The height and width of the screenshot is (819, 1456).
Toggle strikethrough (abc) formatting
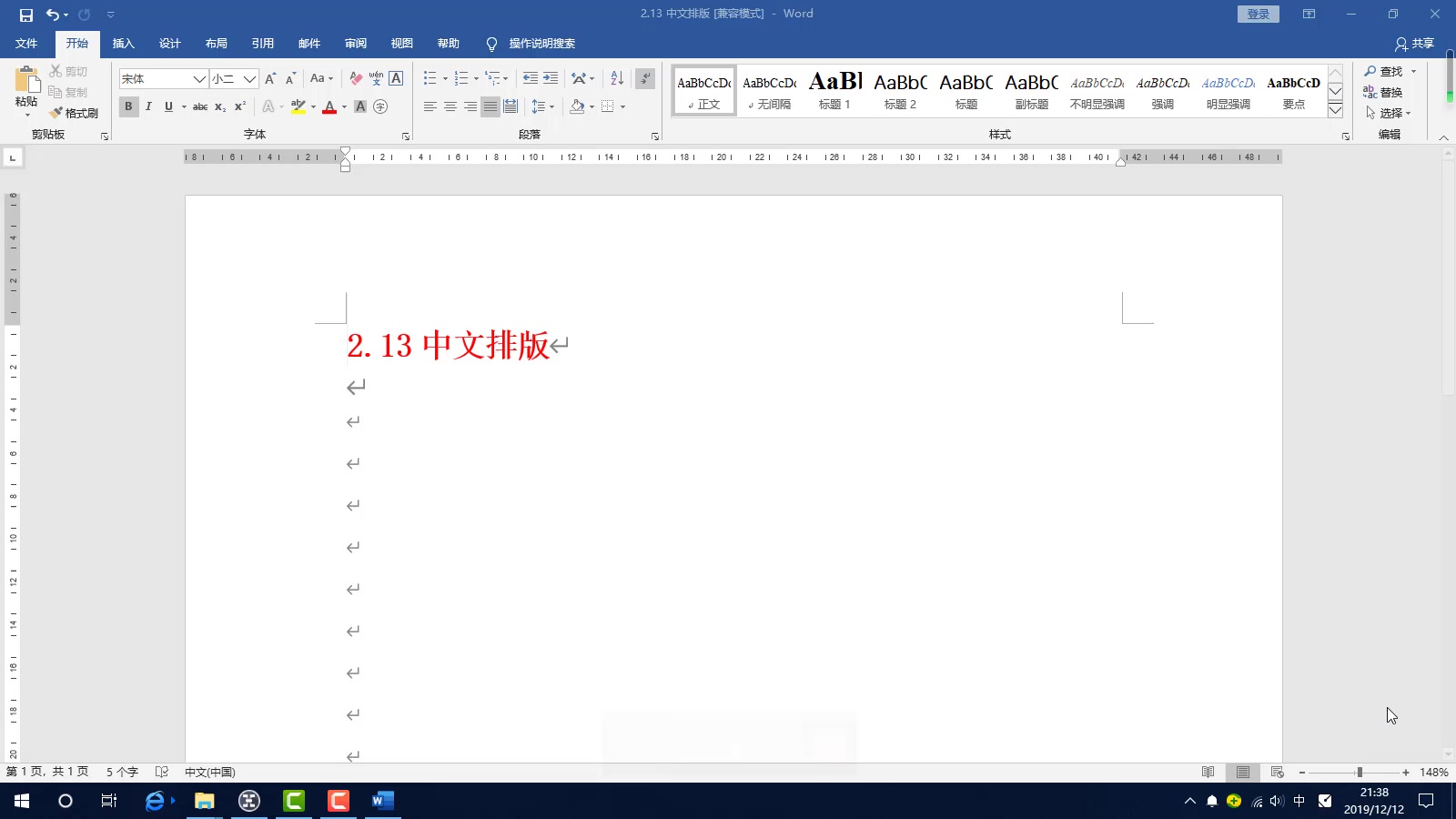coord(200,106)
